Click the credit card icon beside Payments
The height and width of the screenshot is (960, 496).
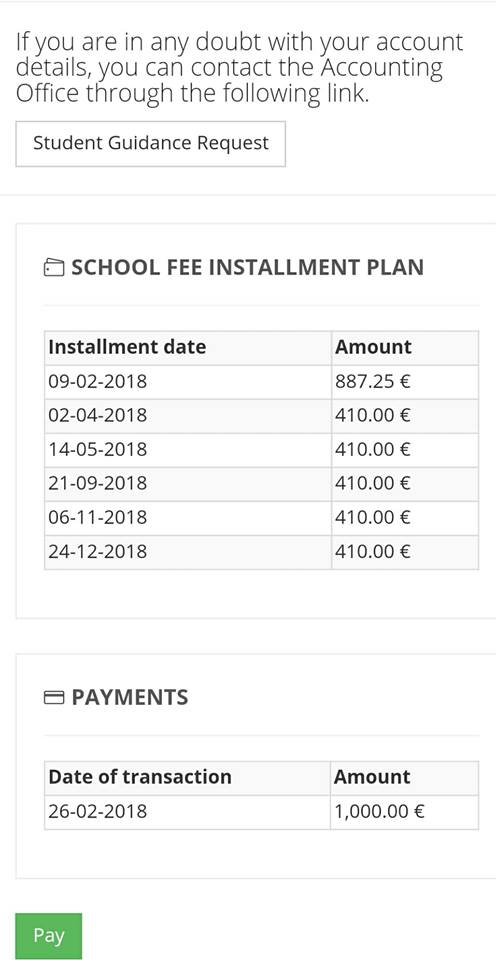(x=54, y=697)
